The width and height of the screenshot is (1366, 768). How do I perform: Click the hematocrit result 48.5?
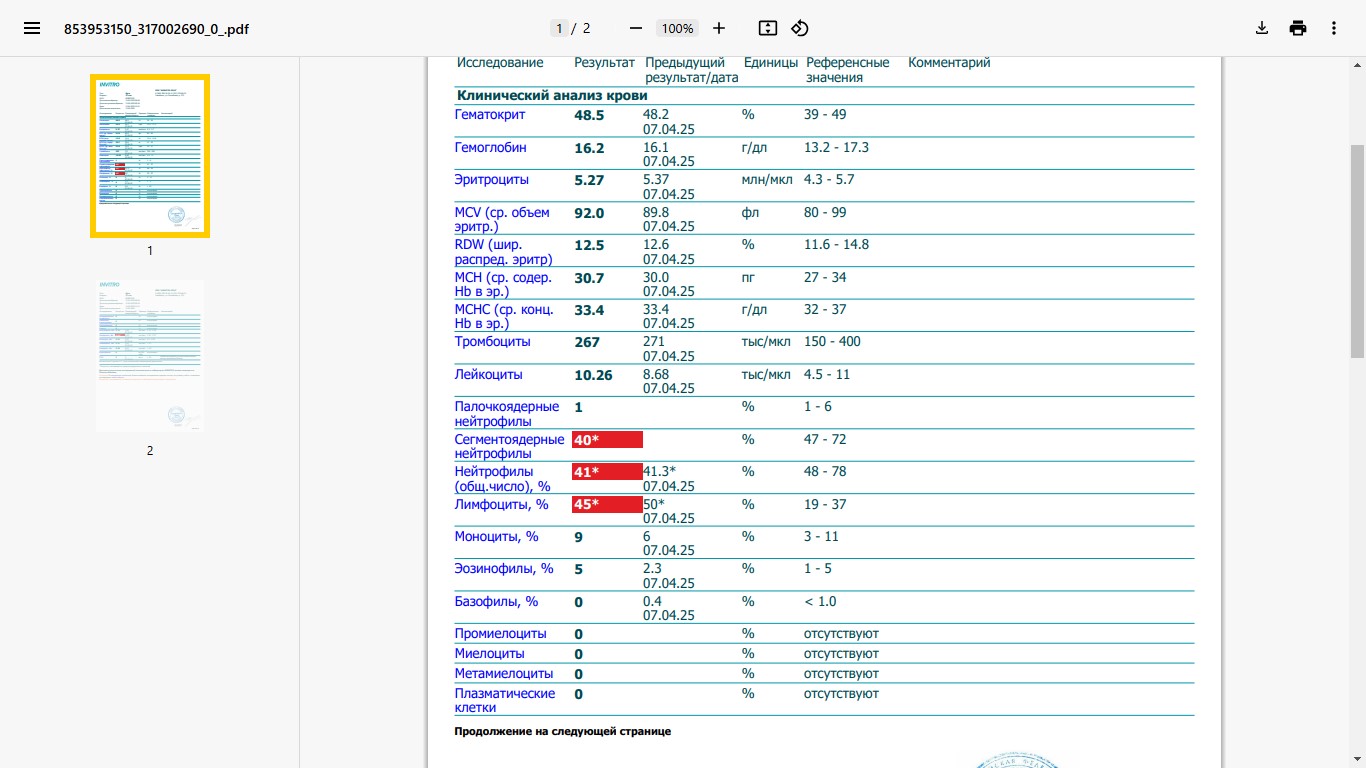click(x=589, y=116)
